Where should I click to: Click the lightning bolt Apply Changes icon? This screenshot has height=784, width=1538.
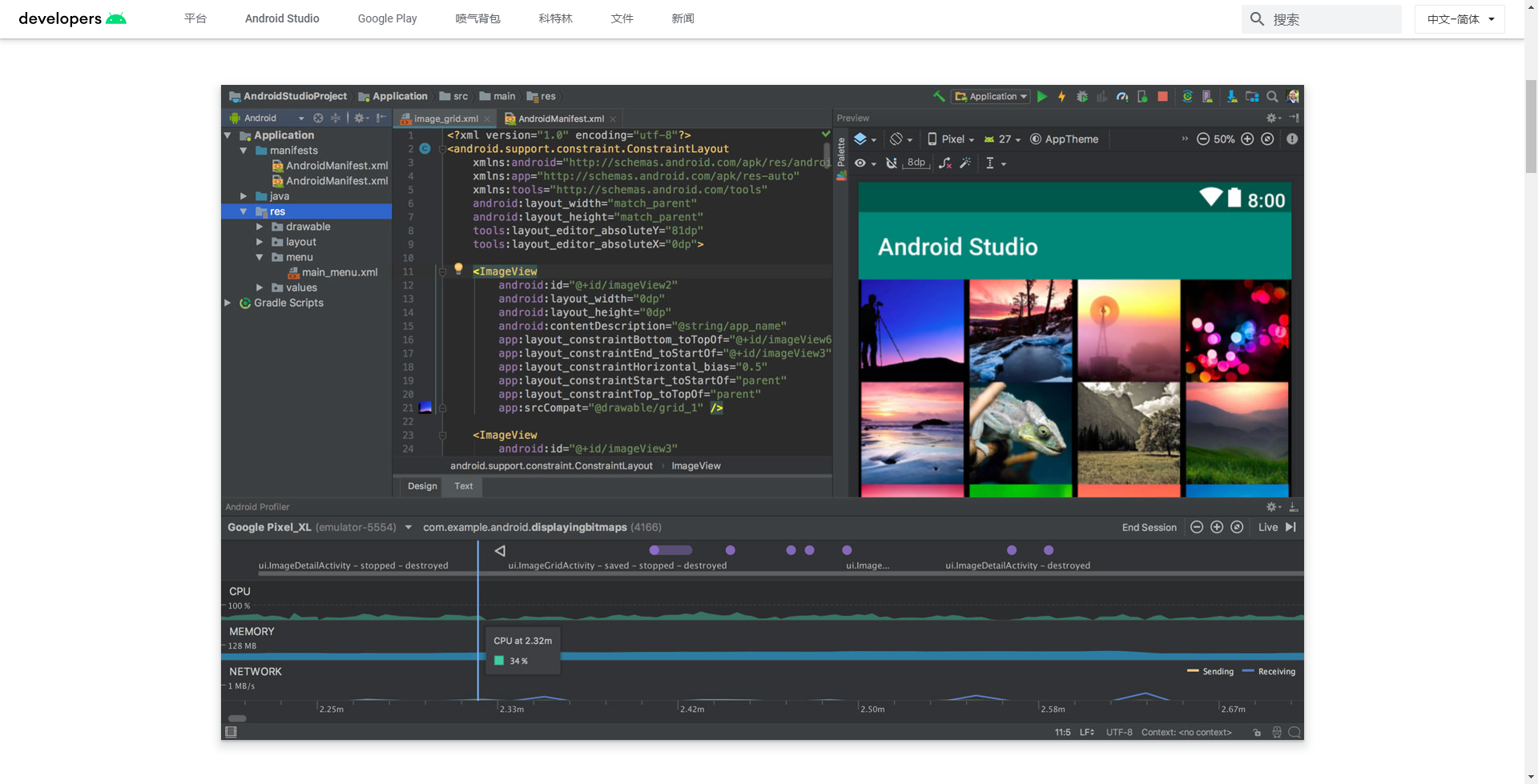[1062, 96]
